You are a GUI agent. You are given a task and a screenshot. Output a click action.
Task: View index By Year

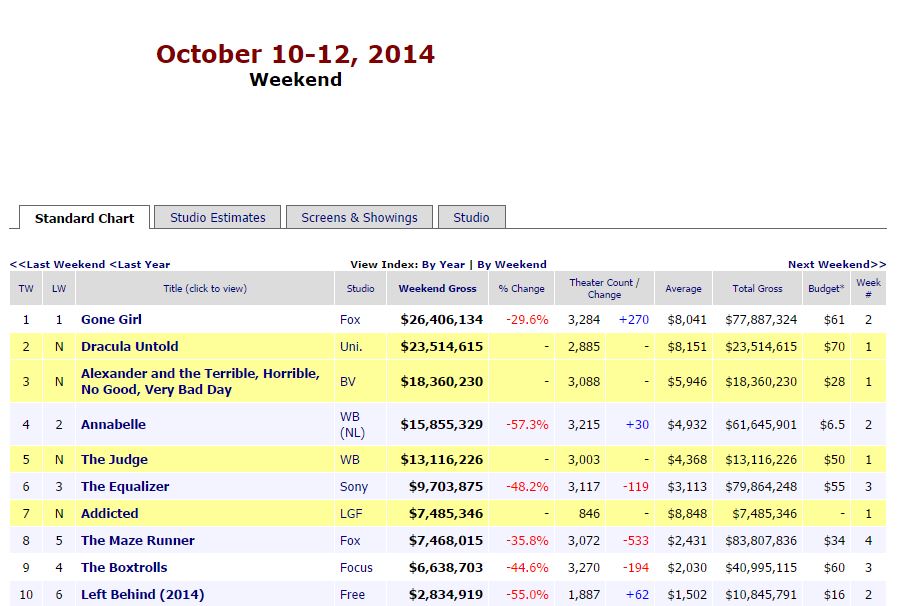443,264
